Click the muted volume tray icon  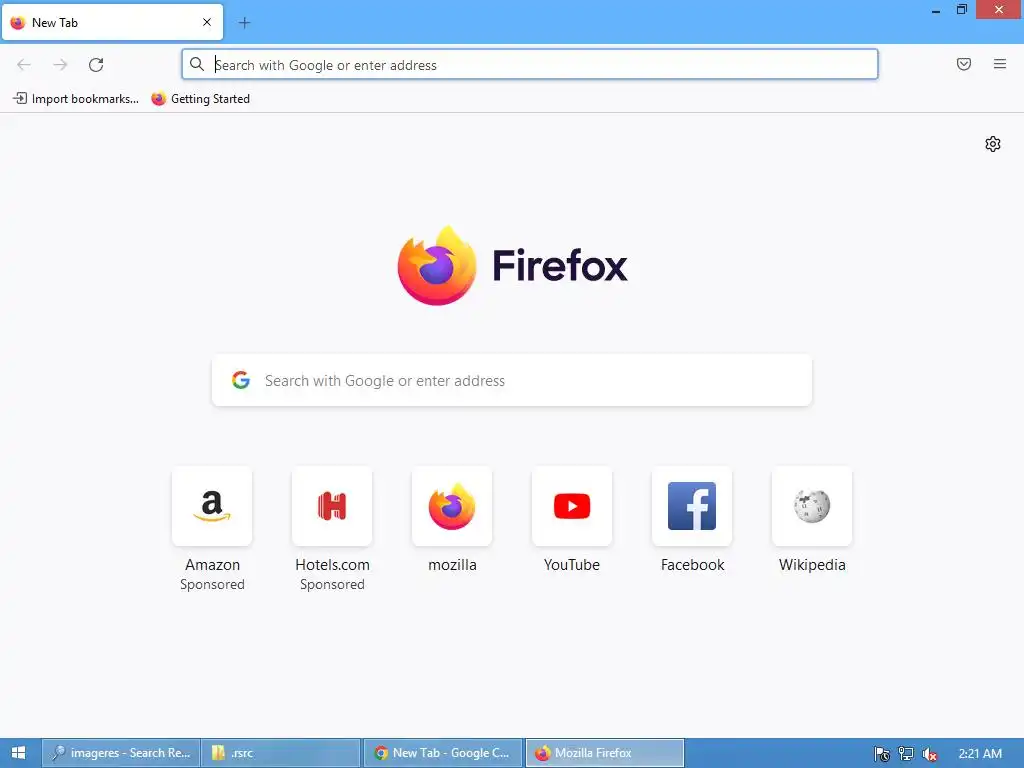[930, 754]
